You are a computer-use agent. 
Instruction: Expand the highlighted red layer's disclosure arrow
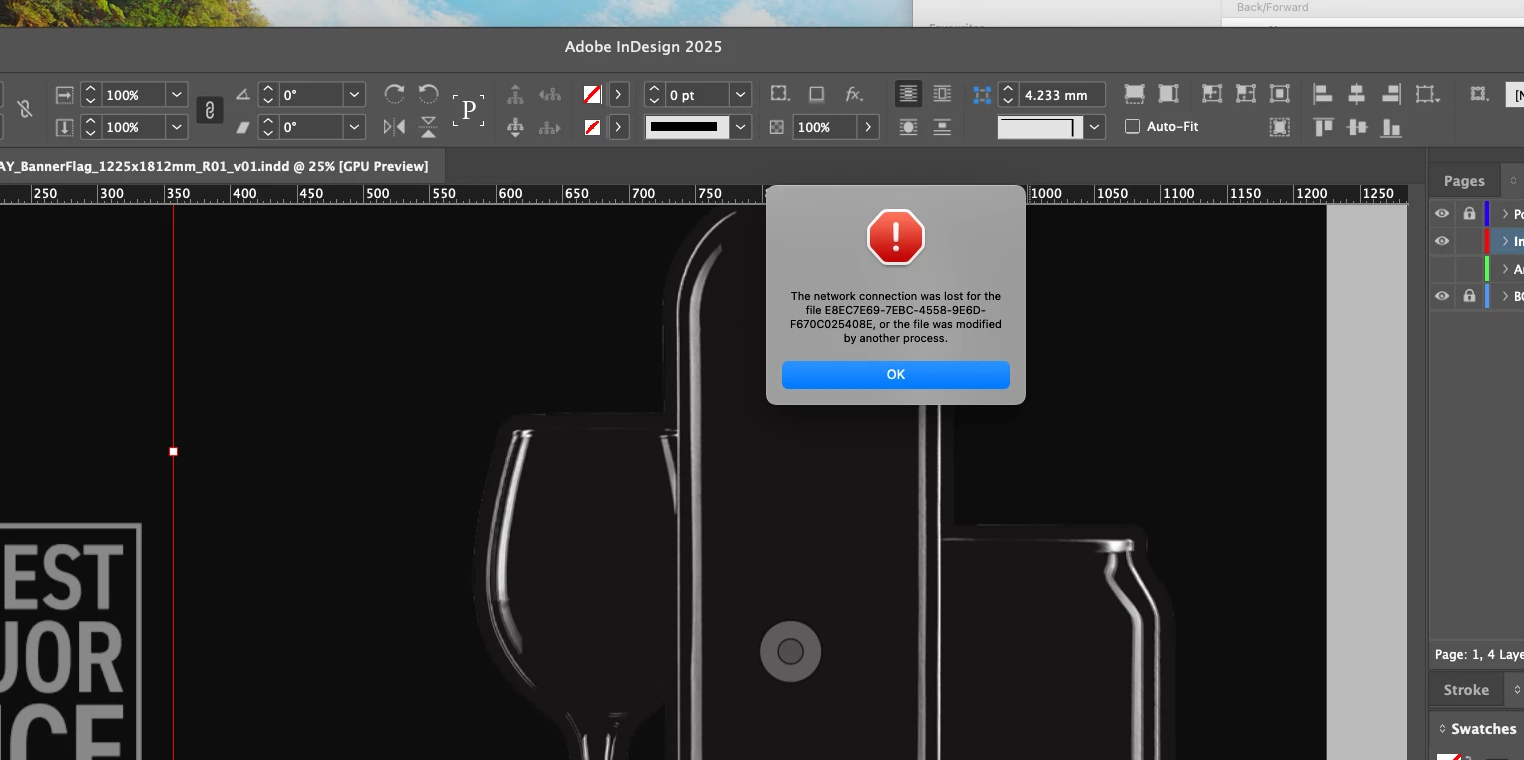coord(1505,241)
